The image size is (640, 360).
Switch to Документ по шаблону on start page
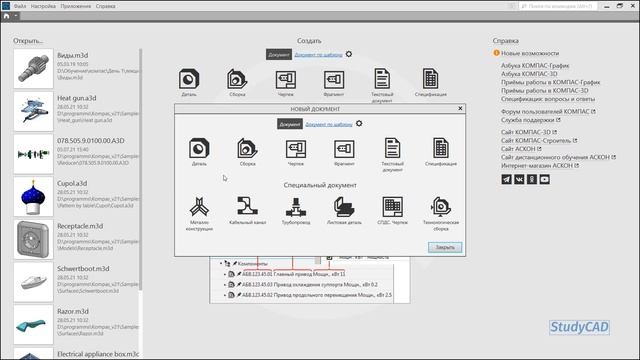pos(318,55)
